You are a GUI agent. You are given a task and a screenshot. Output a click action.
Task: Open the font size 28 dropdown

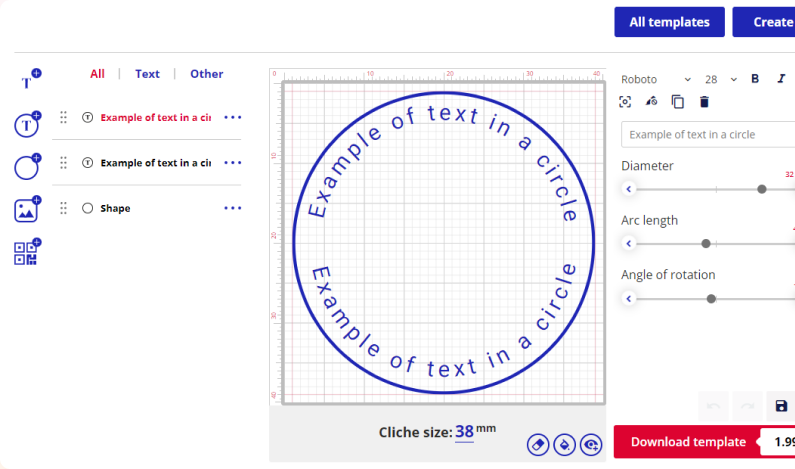click(x=721, y=79)
